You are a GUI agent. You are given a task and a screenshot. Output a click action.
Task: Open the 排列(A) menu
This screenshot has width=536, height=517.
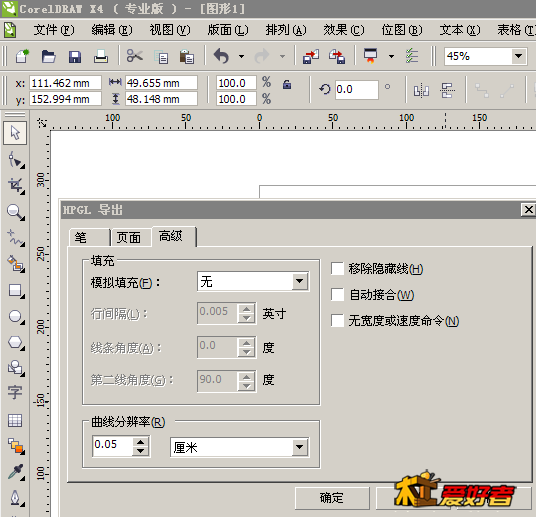(286, 30)
